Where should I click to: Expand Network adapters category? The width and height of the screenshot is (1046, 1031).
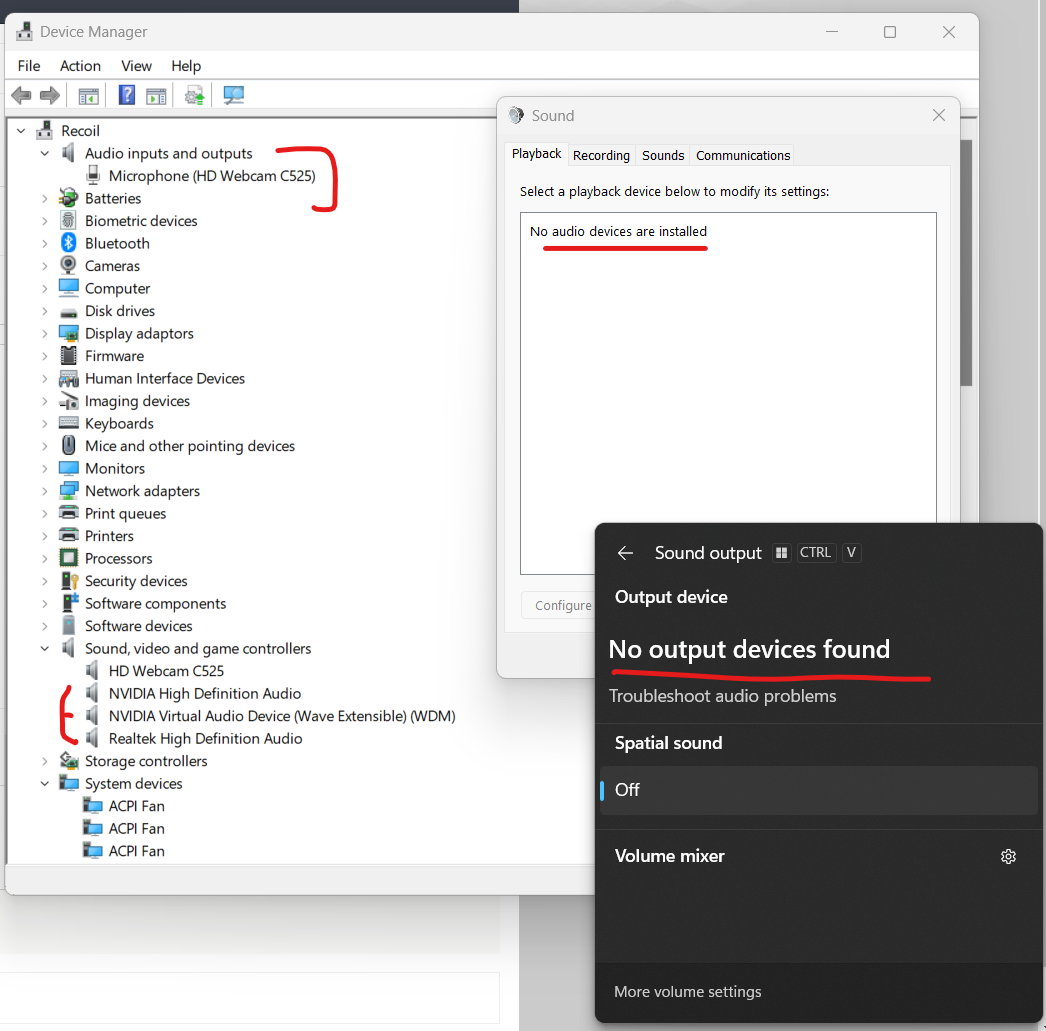[x=45, y=491]
